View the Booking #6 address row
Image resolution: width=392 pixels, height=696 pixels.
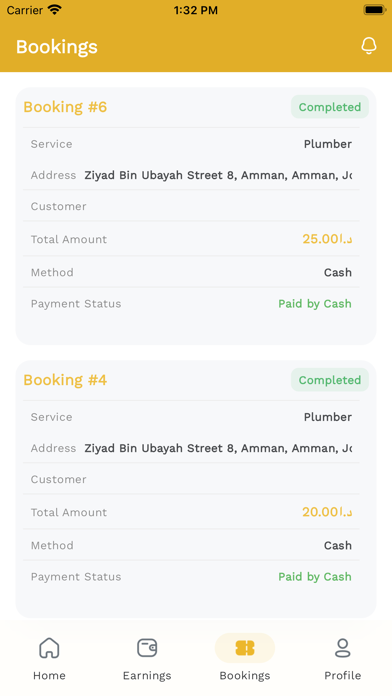pos(191,175)
